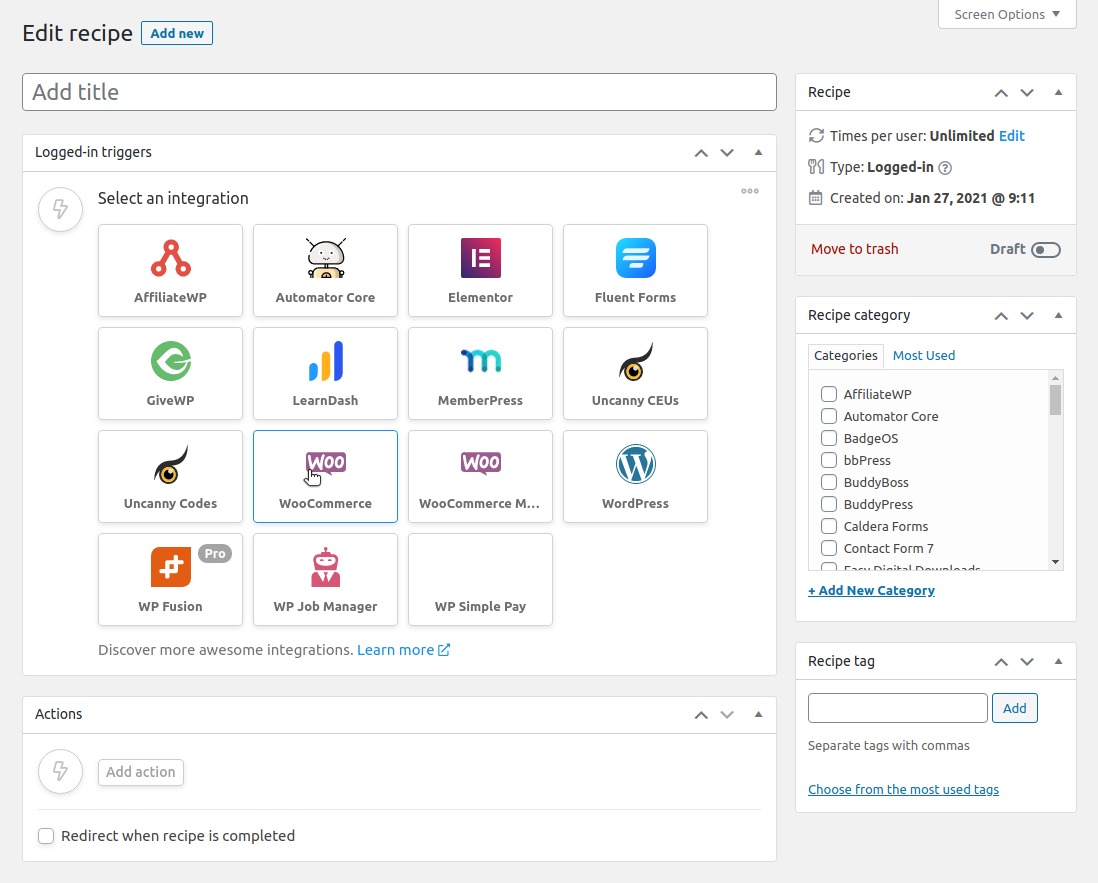1098x883 pixels.
Task: Pick the WP Simple Pay integration
Action: [480, 579]
